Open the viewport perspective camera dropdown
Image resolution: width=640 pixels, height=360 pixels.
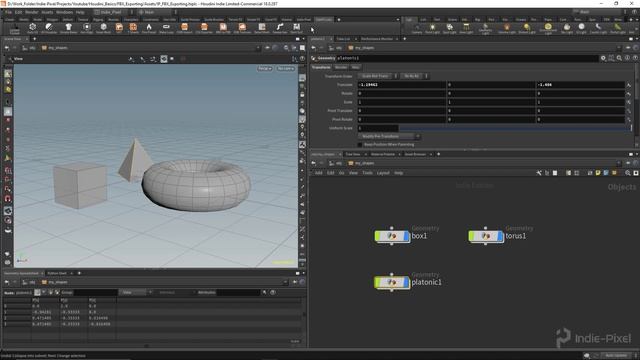click(264, 69)
